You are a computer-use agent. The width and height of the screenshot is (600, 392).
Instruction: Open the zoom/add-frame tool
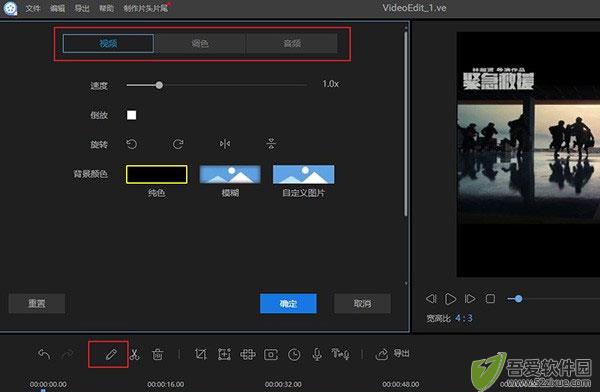click(x=224, y=354)
